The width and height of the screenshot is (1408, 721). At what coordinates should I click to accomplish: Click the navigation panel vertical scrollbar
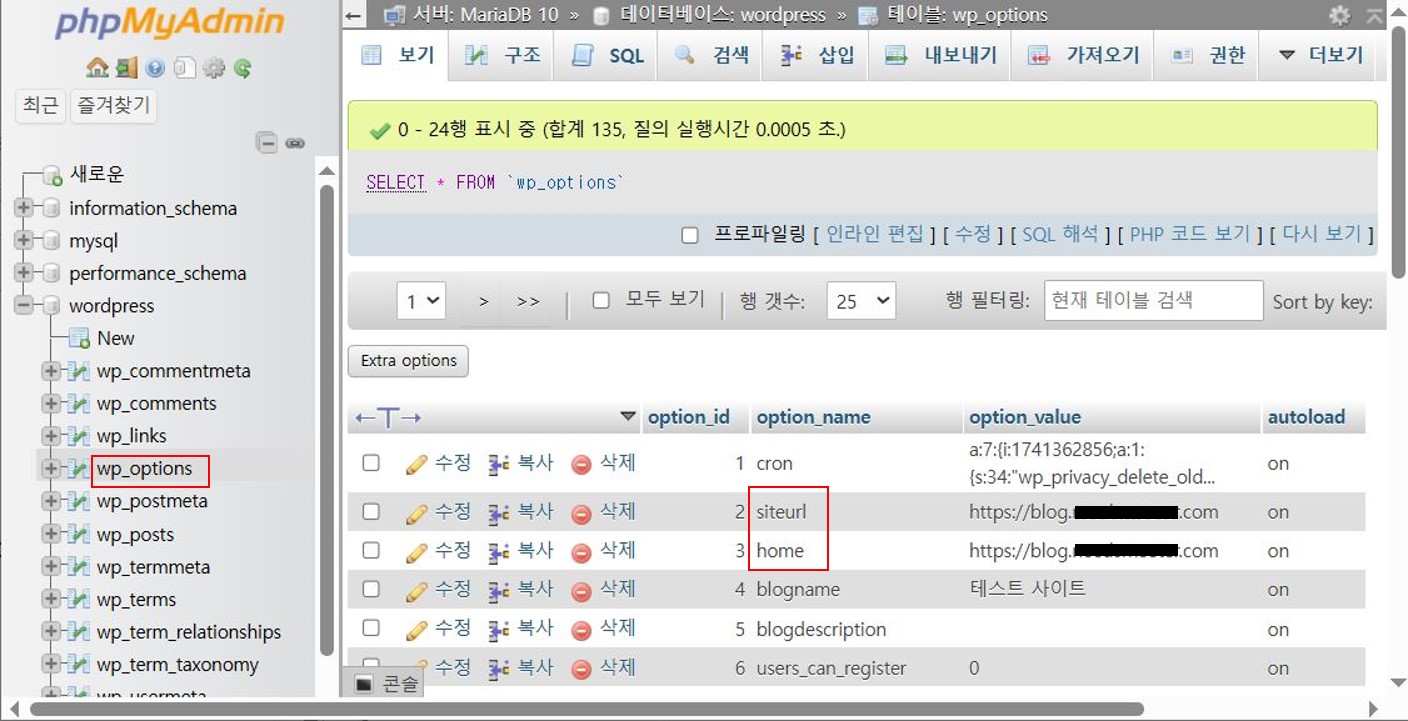(x=326, y=420)
